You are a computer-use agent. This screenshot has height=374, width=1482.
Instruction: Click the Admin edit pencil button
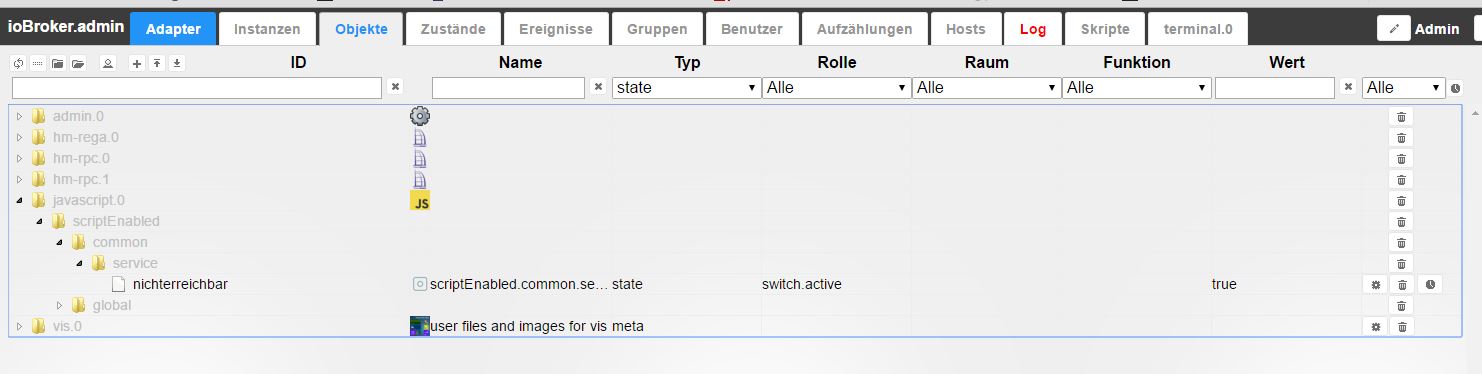1393,29
